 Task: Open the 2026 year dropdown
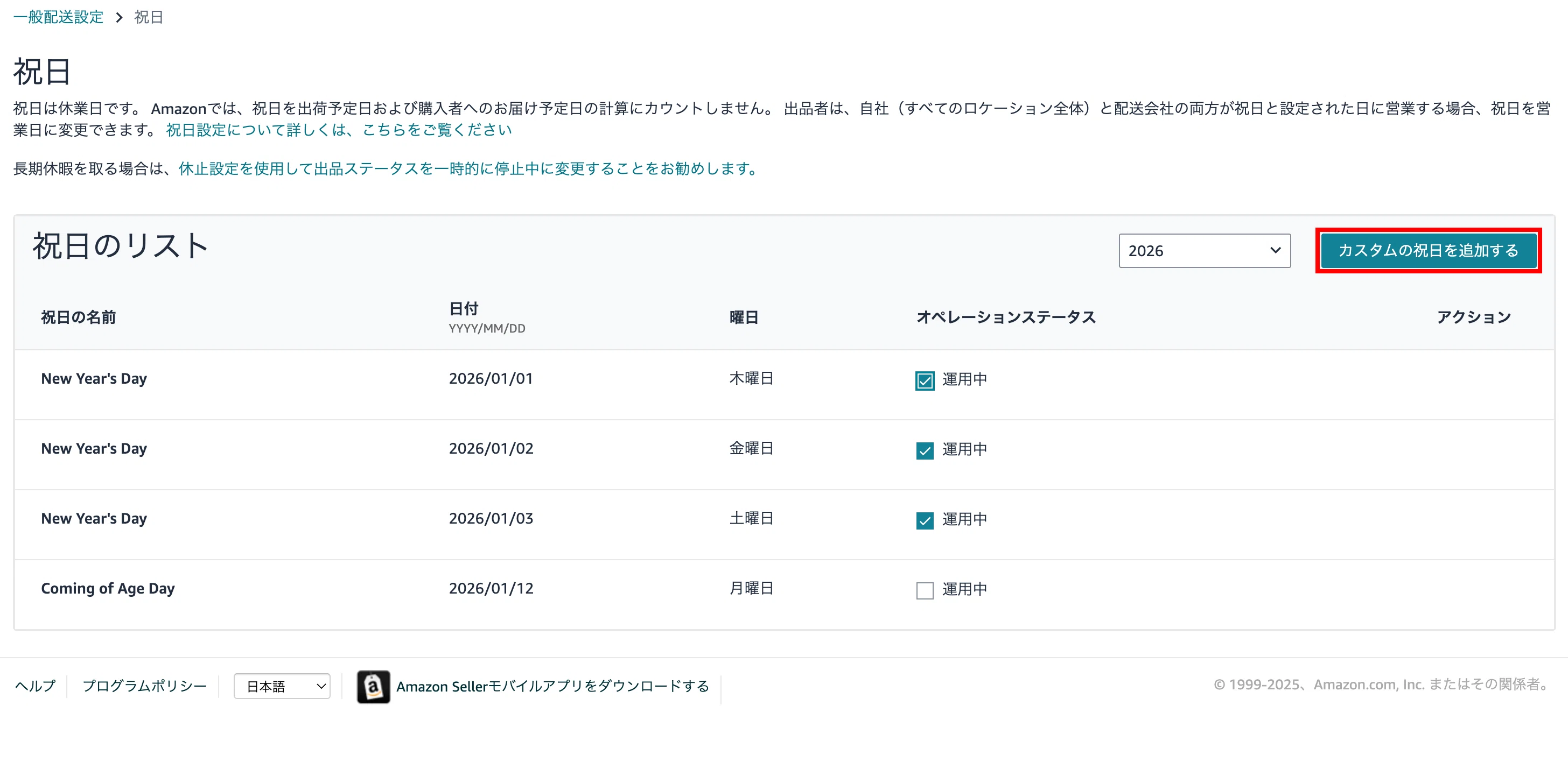[1204, 251]
